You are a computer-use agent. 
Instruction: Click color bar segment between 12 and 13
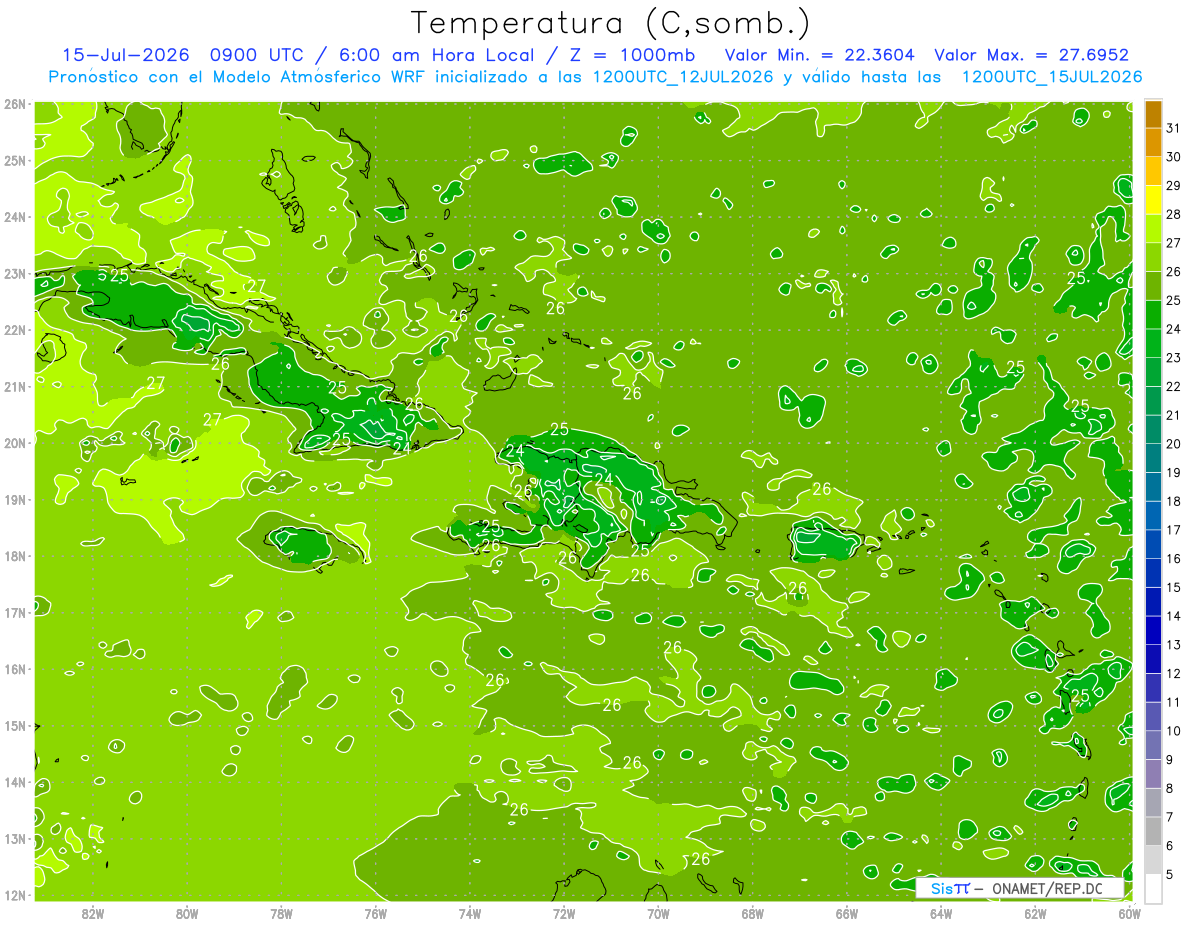(1153, 659)
